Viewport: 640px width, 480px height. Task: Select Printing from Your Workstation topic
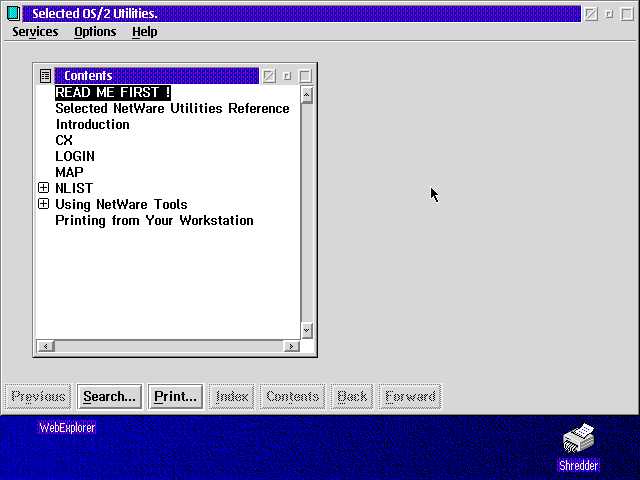(154, 220)
